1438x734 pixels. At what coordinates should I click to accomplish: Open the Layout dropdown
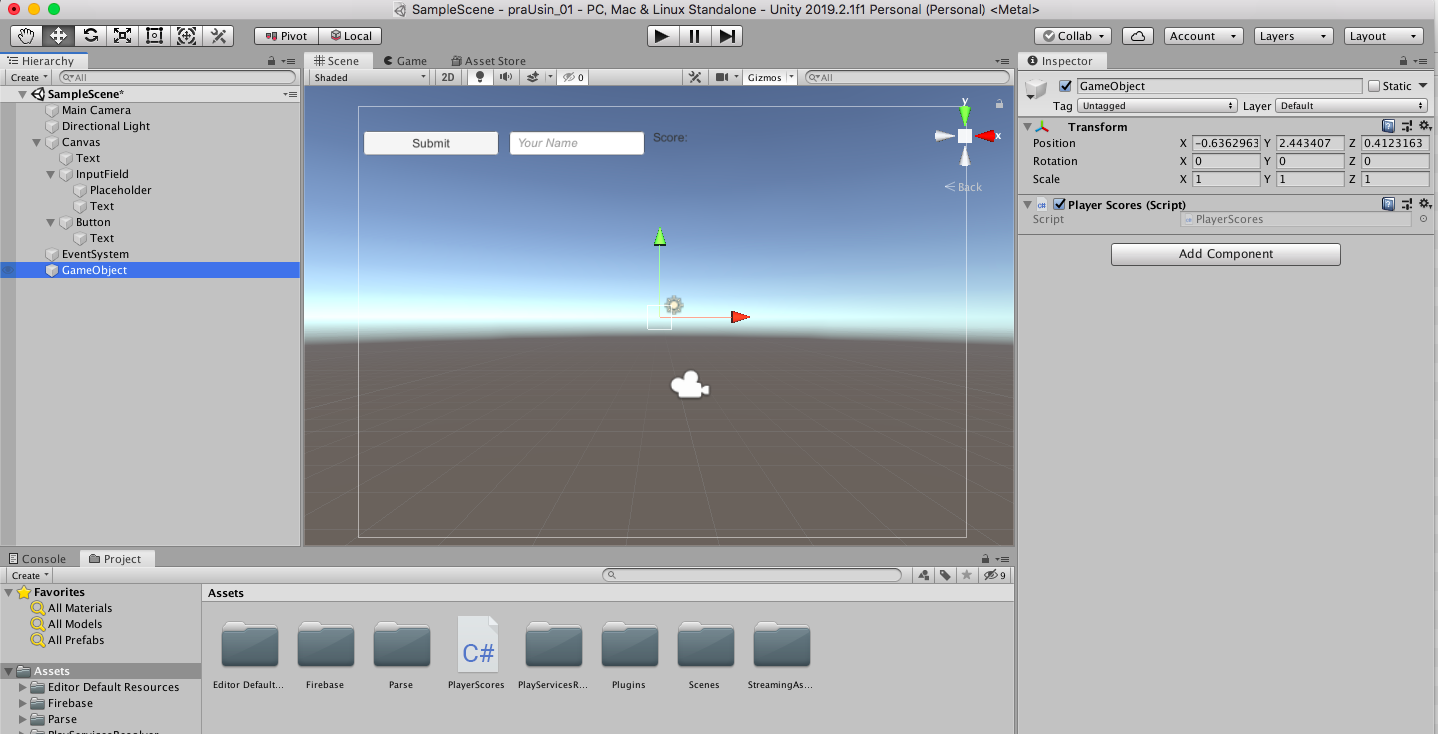(1384, 36)
